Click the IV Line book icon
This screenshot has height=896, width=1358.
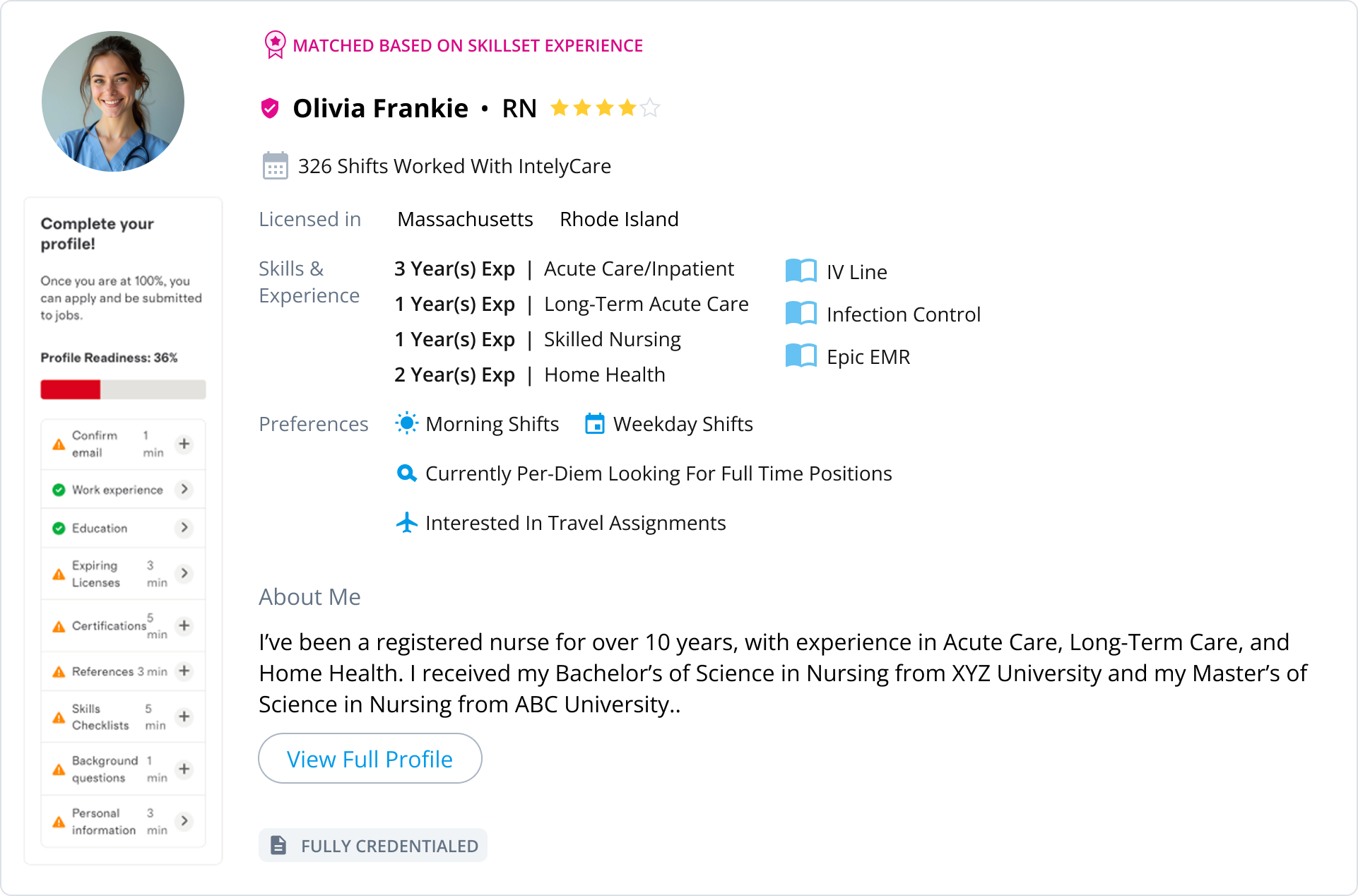[801, 271]
